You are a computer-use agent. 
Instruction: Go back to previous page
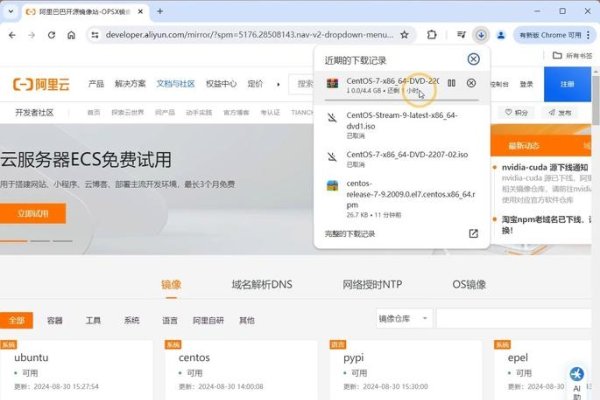coord(12,35)
